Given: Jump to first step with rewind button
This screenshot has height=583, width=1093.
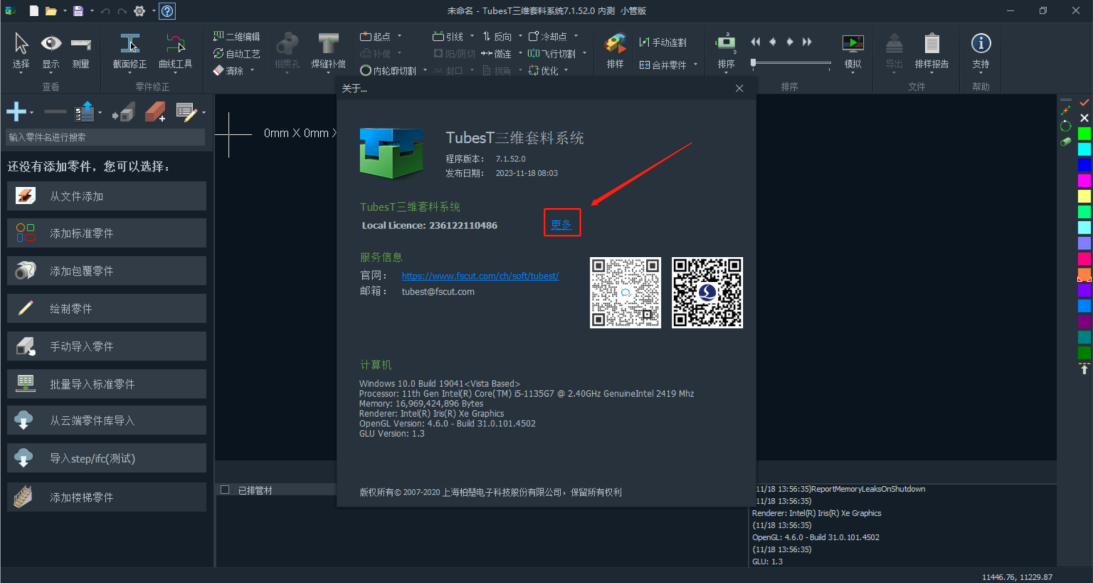Looking at the screenshot, I should [x=755, y=42].
